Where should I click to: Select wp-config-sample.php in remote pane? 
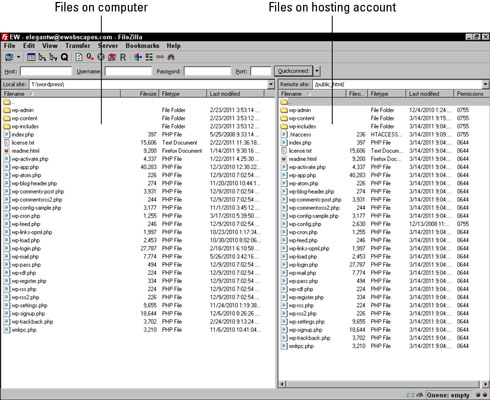tap(314, 216)
